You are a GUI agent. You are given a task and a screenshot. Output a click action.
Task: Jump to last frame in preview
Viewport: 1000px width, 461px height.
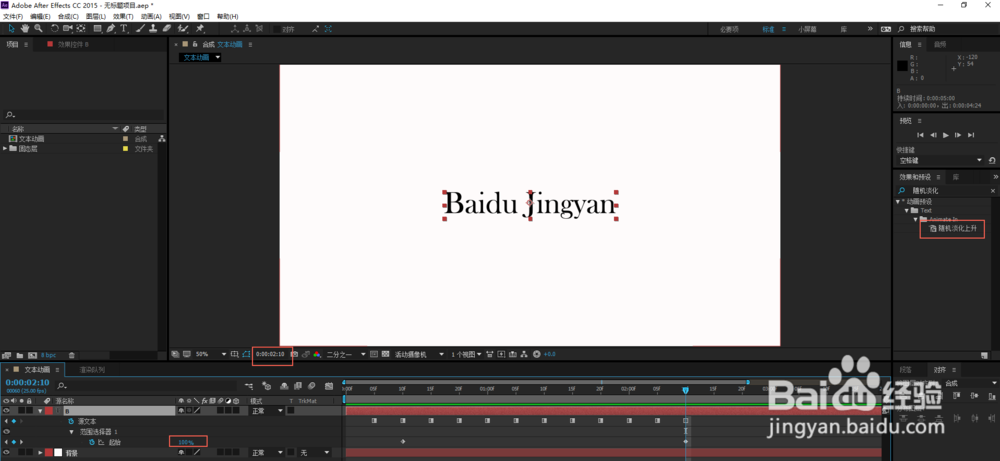point(971,135)
